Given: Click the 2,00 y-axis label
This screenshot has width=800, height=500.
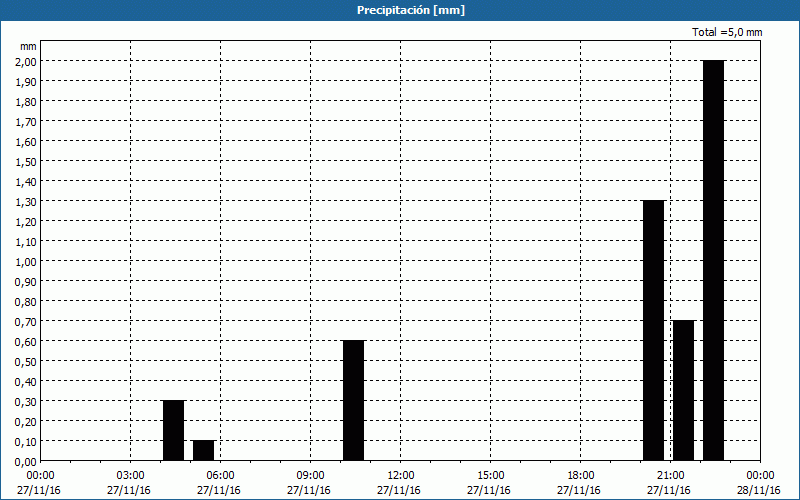Looking at the screenshot, I should point(28,61).
